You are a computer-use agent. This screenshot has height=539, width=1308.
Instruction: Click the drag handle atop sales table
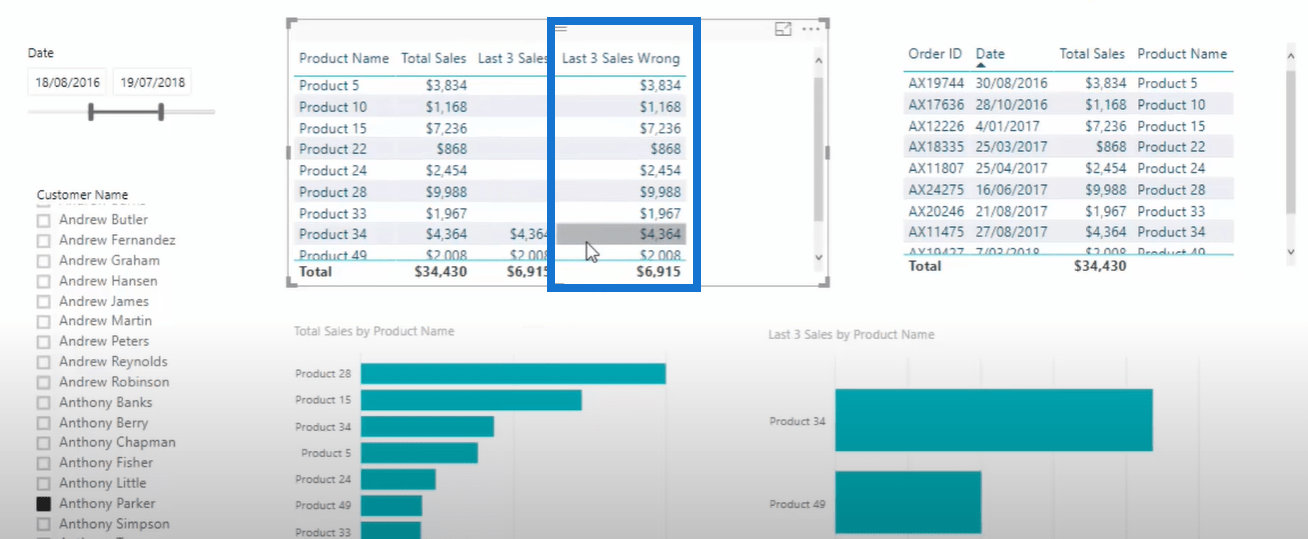[561, 29]
